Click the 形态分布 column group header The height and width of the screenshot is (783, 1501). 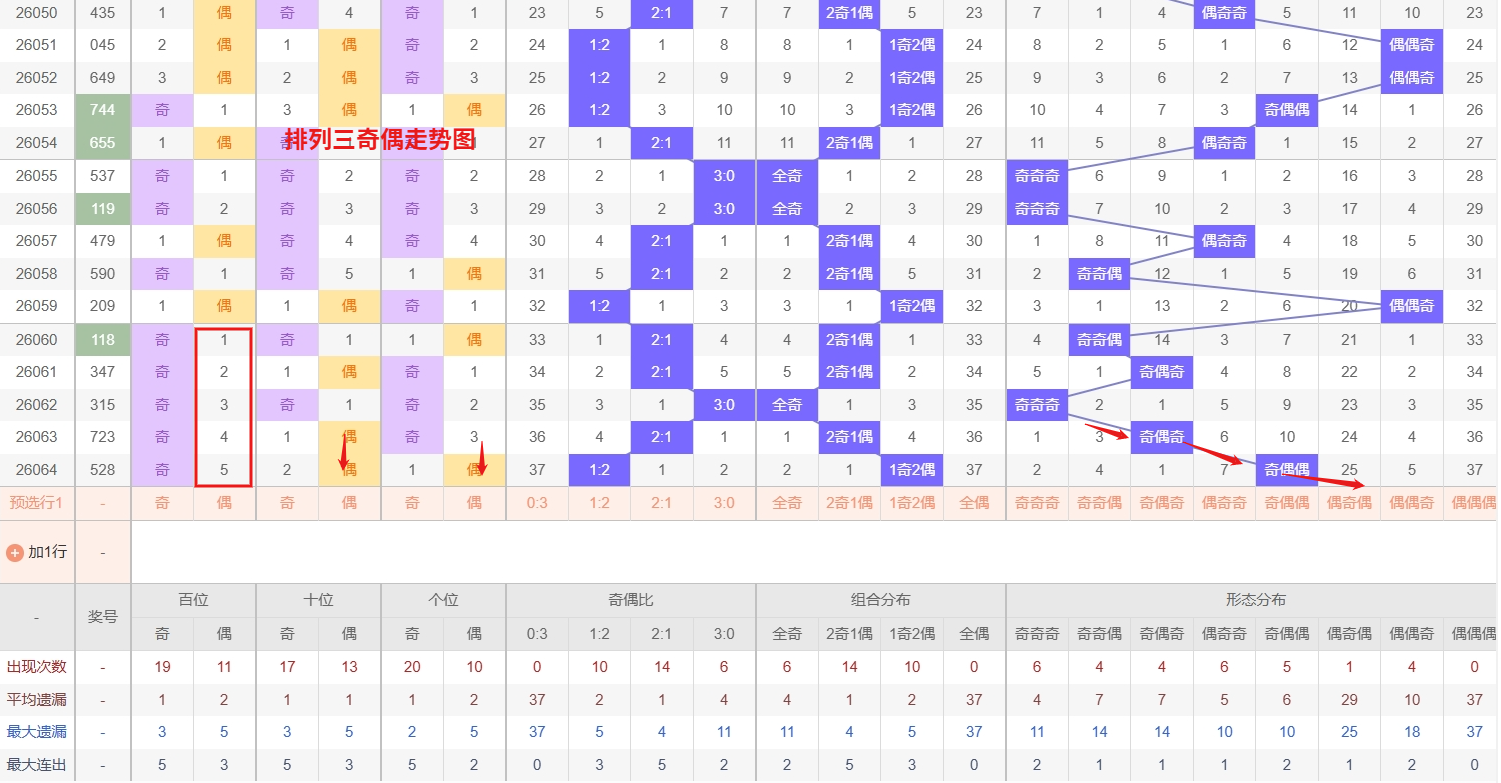point(1255,600)
